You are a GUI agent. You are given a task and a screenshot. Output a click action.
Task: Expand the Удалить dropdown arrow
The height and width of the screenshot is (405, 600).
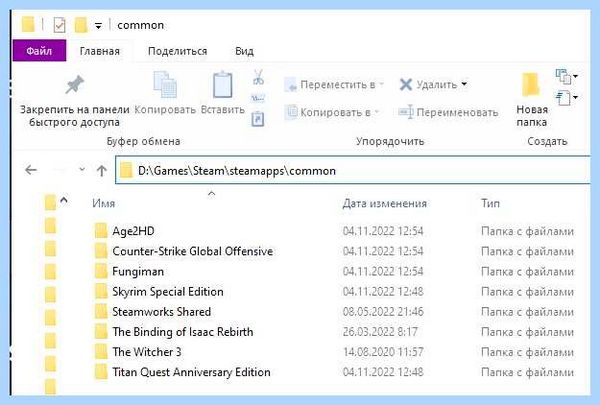(464, 84)
